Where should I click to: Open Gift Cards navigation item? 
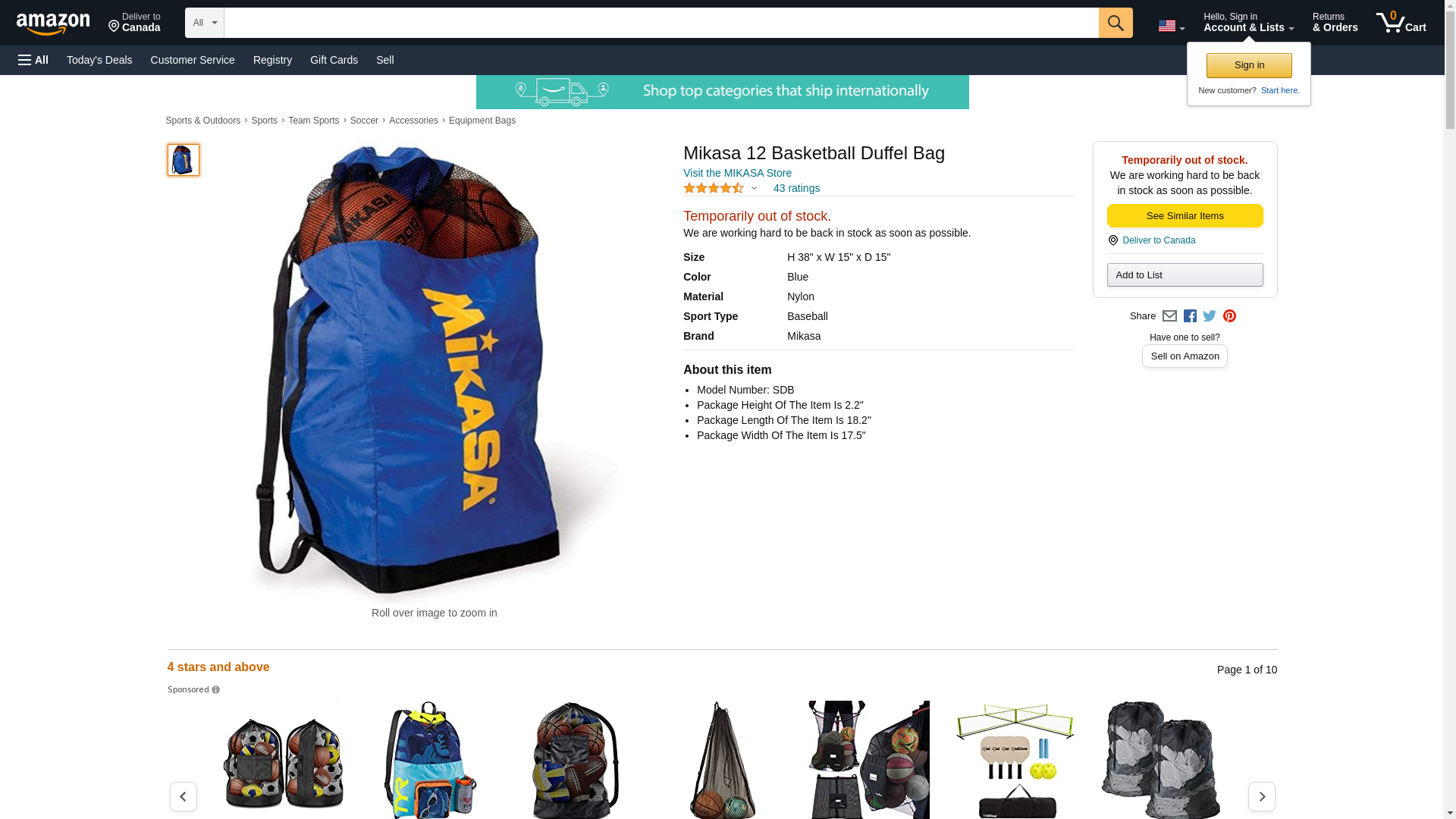(x=334, y=60)
